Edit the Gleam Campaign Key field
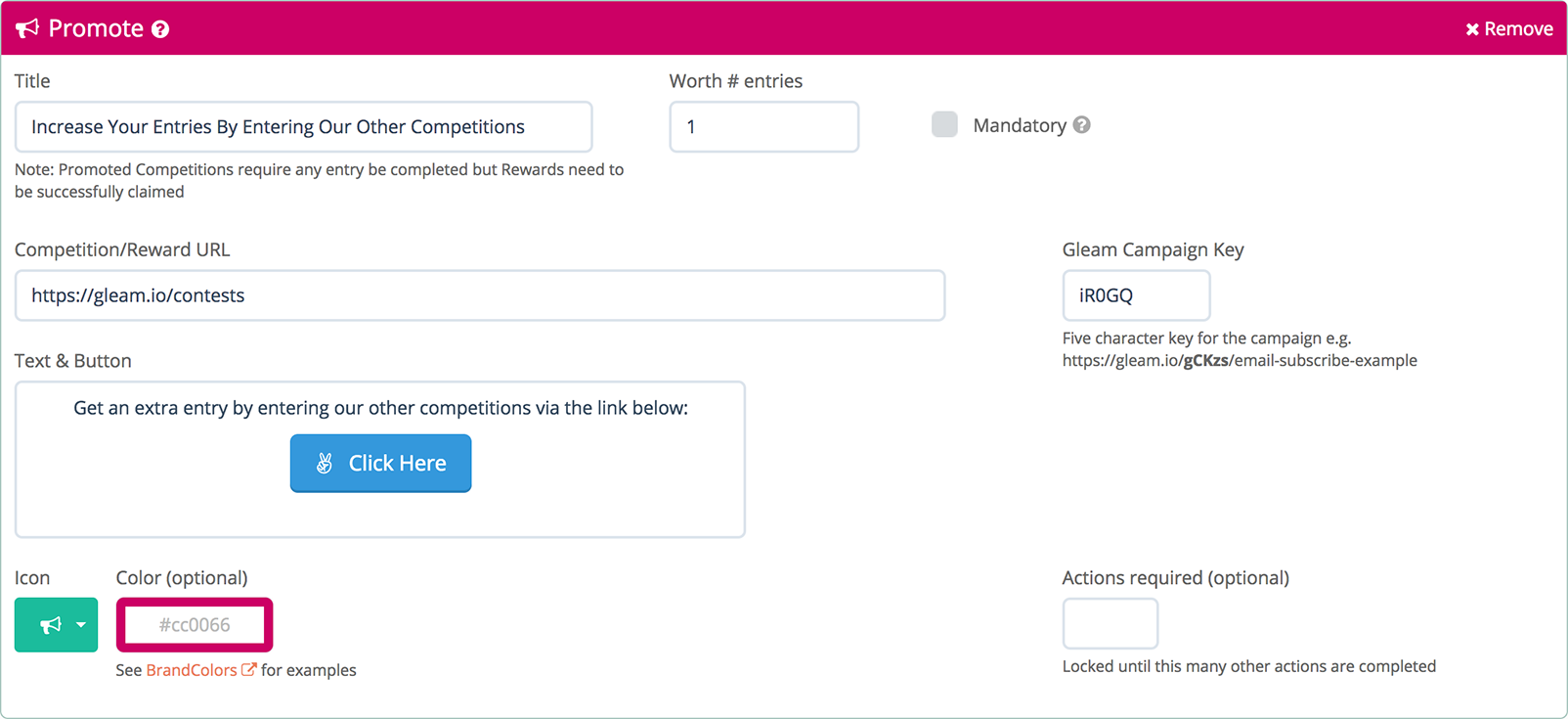Screen dimensions: 1568x719 click(1136, 295)
